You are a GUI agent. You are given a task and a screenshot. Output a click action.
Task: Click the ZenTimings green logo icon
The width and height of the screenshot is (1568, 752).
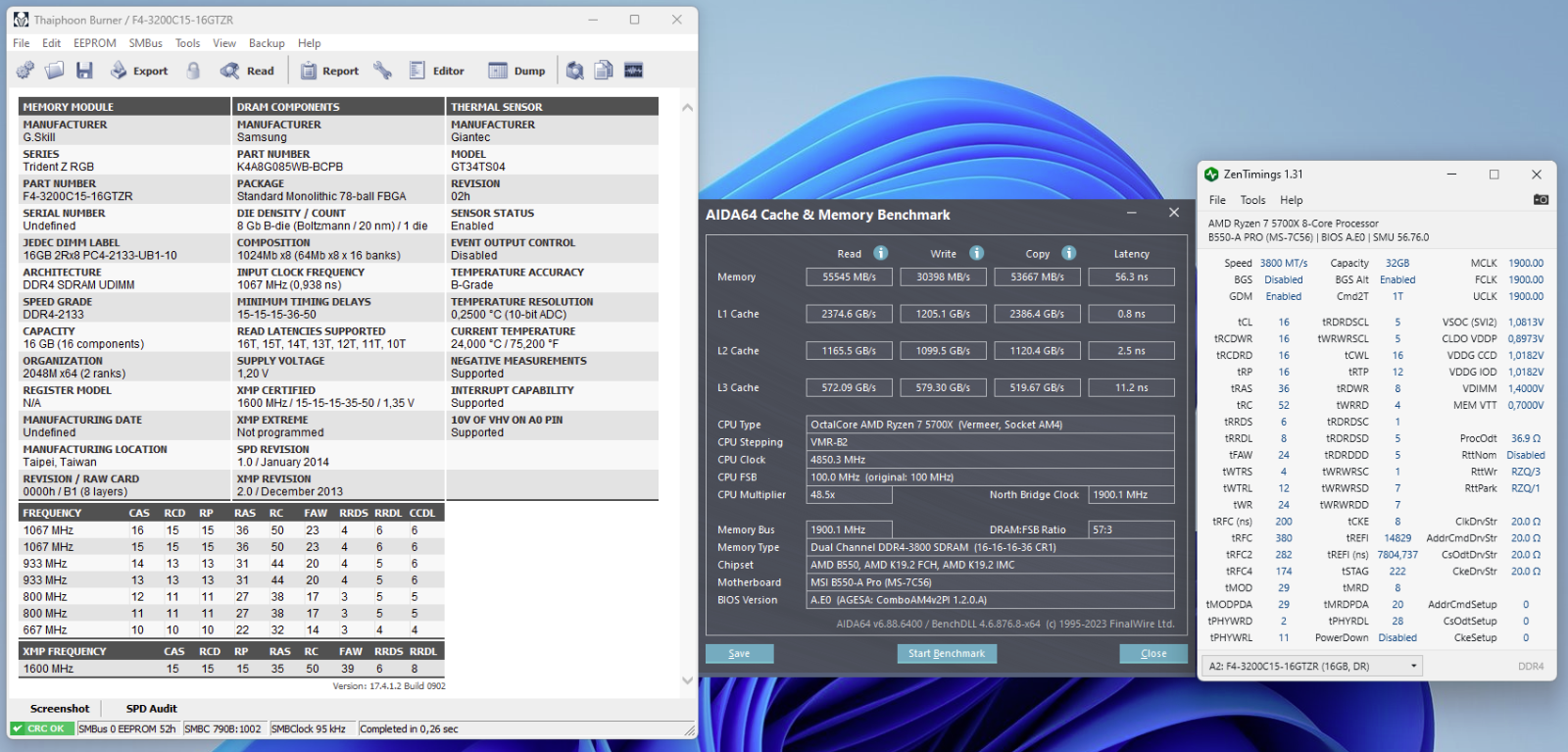point(1211,175)
